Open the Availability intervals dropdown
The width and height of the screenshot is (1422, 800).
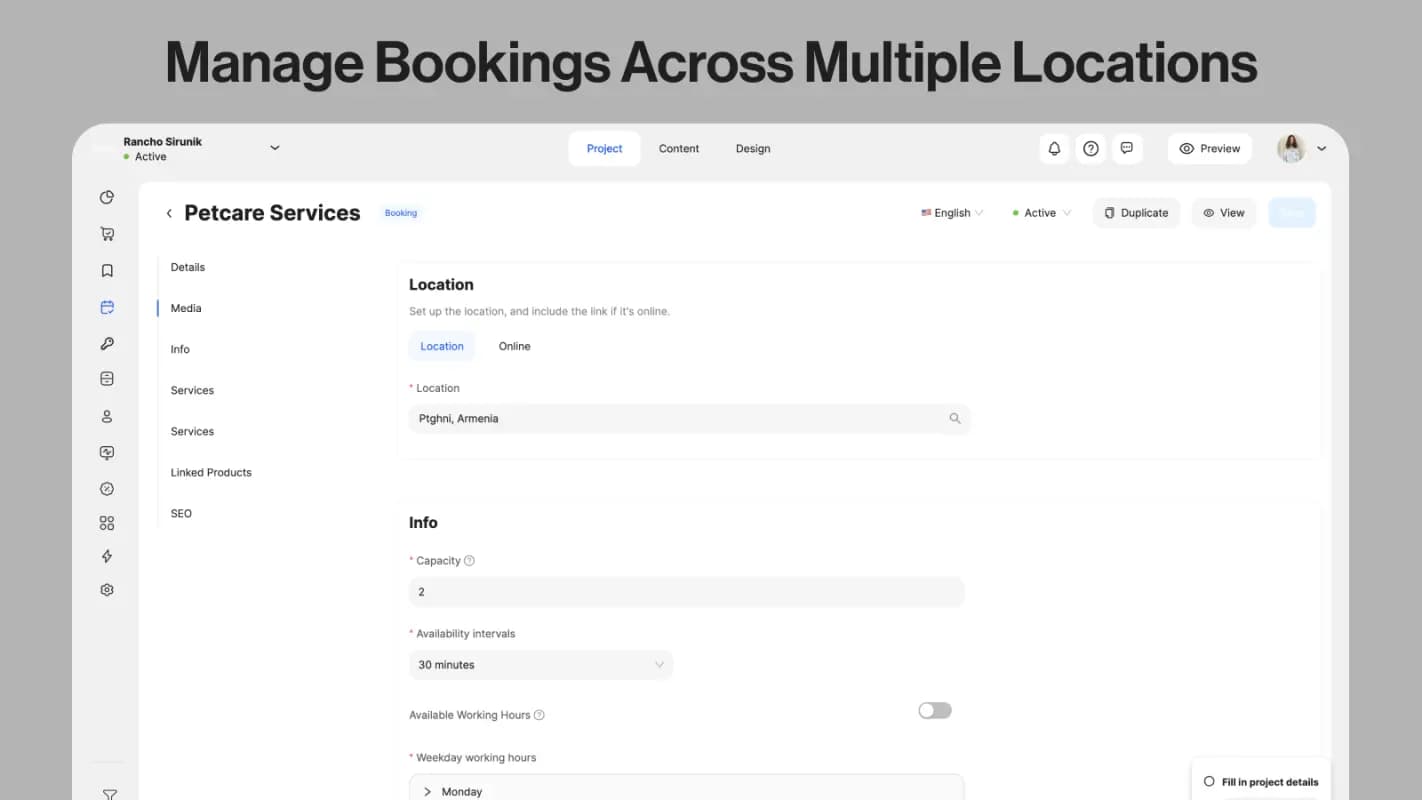pyautogui.click(x=540, y=664)
